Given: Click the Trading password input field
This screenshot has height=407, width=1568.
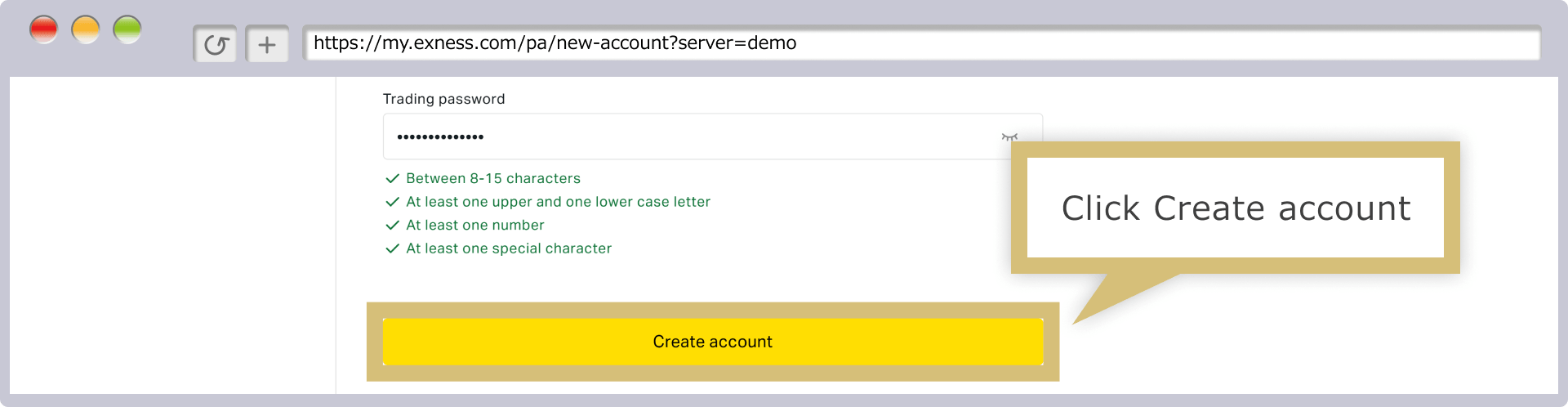Looking at the screenshot, I should (x=712, y=136).
